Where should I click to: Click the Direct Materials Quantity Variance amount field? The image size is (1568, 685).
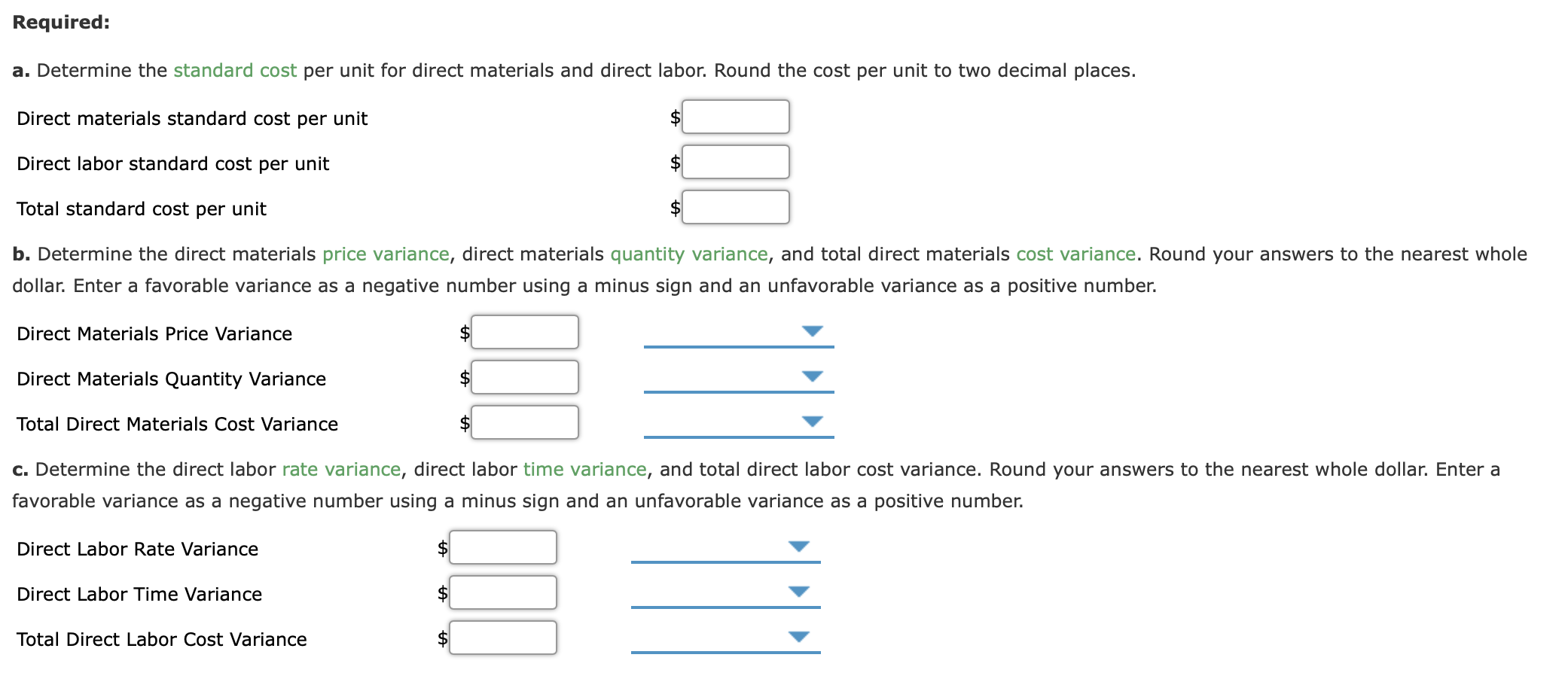tap(524, 377)
